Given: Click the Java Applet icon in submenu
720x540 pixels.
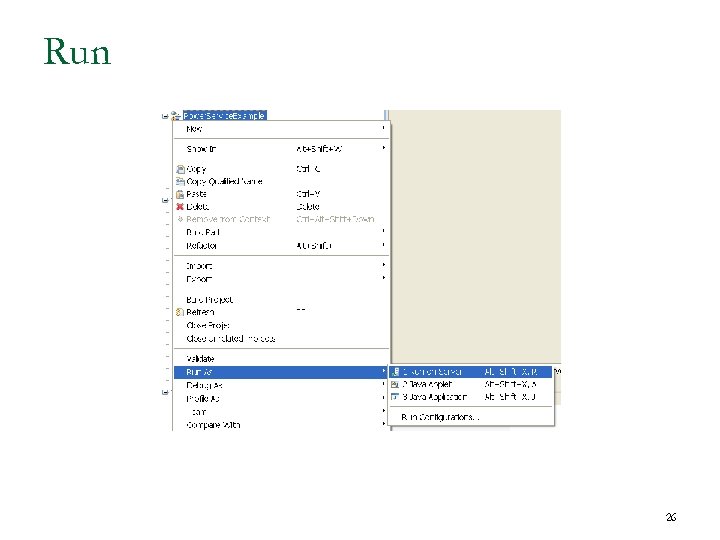Looking at the screenshot, I should pyautogui.click(x=395, y=384).
